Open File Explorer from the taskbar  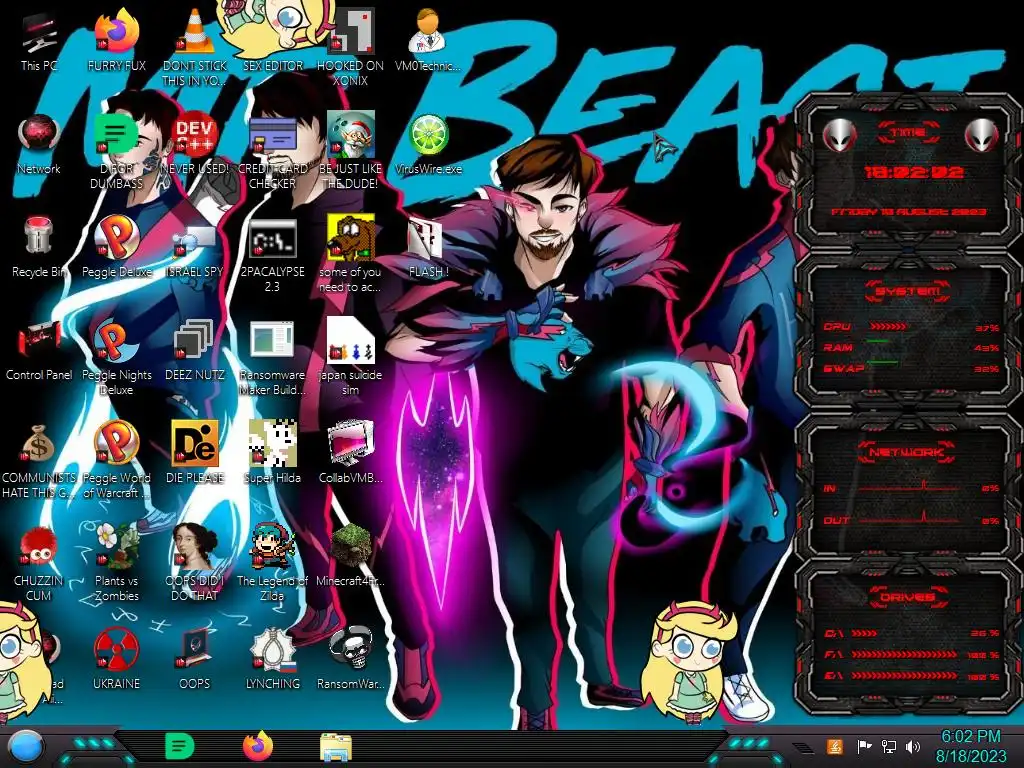336,747
